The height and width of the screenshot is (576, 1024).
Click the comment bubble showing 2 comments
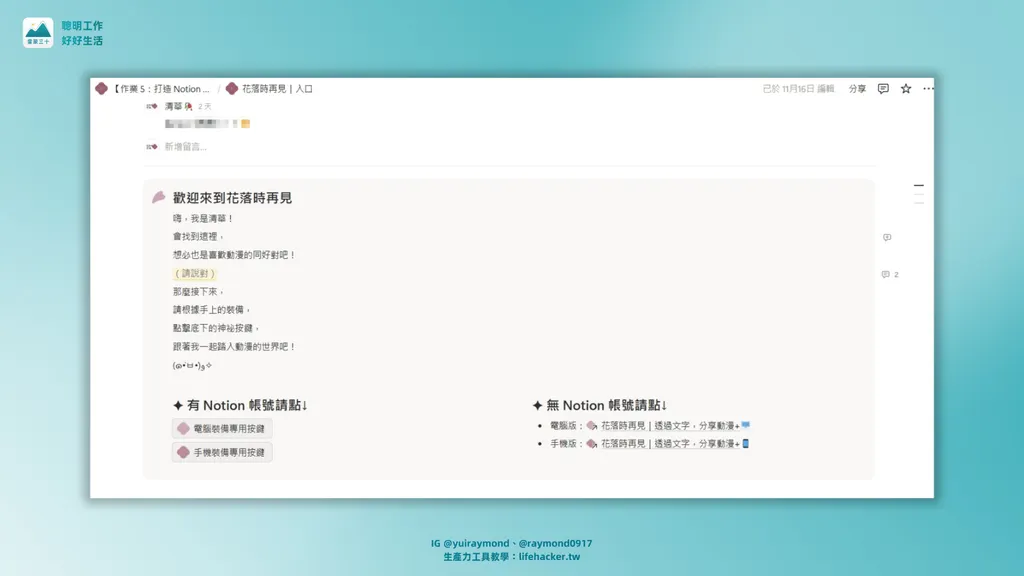pyautogui.click(x=889, y=274)
